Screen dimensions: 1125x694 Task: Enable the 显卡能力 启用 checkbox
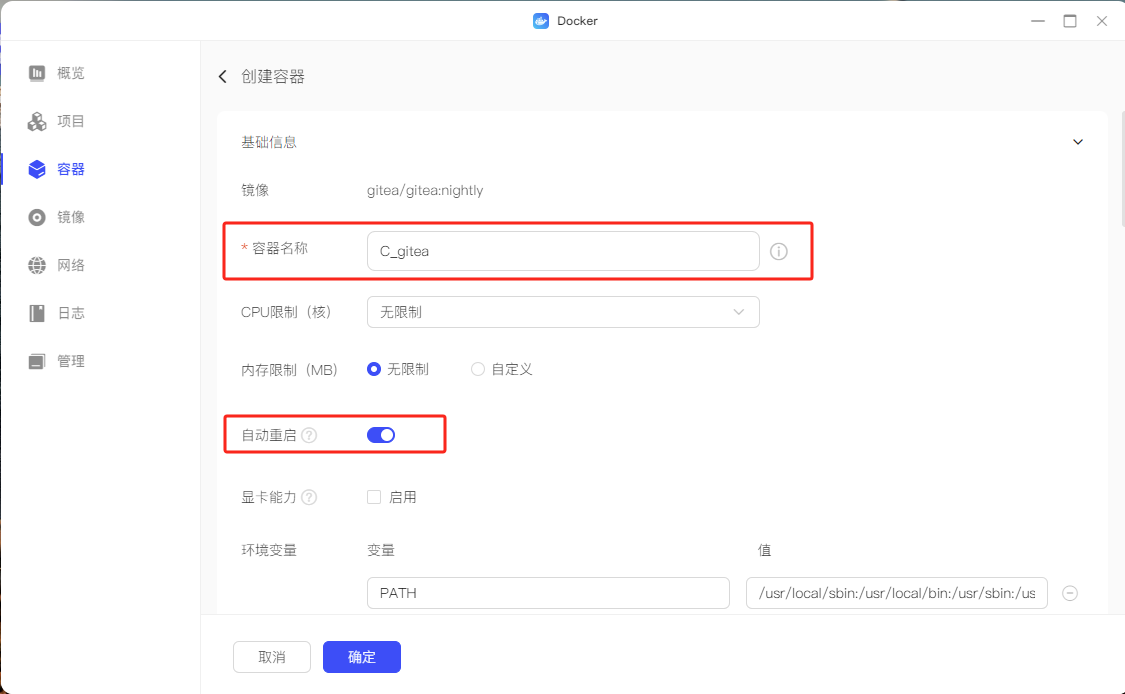pyautogui.click(x=374, y=497)
